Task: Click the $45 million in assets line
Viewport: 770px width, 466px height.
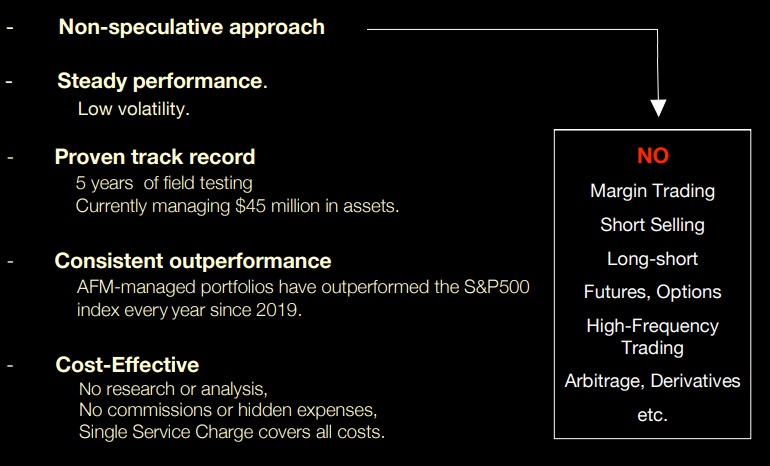Action: 237,206
